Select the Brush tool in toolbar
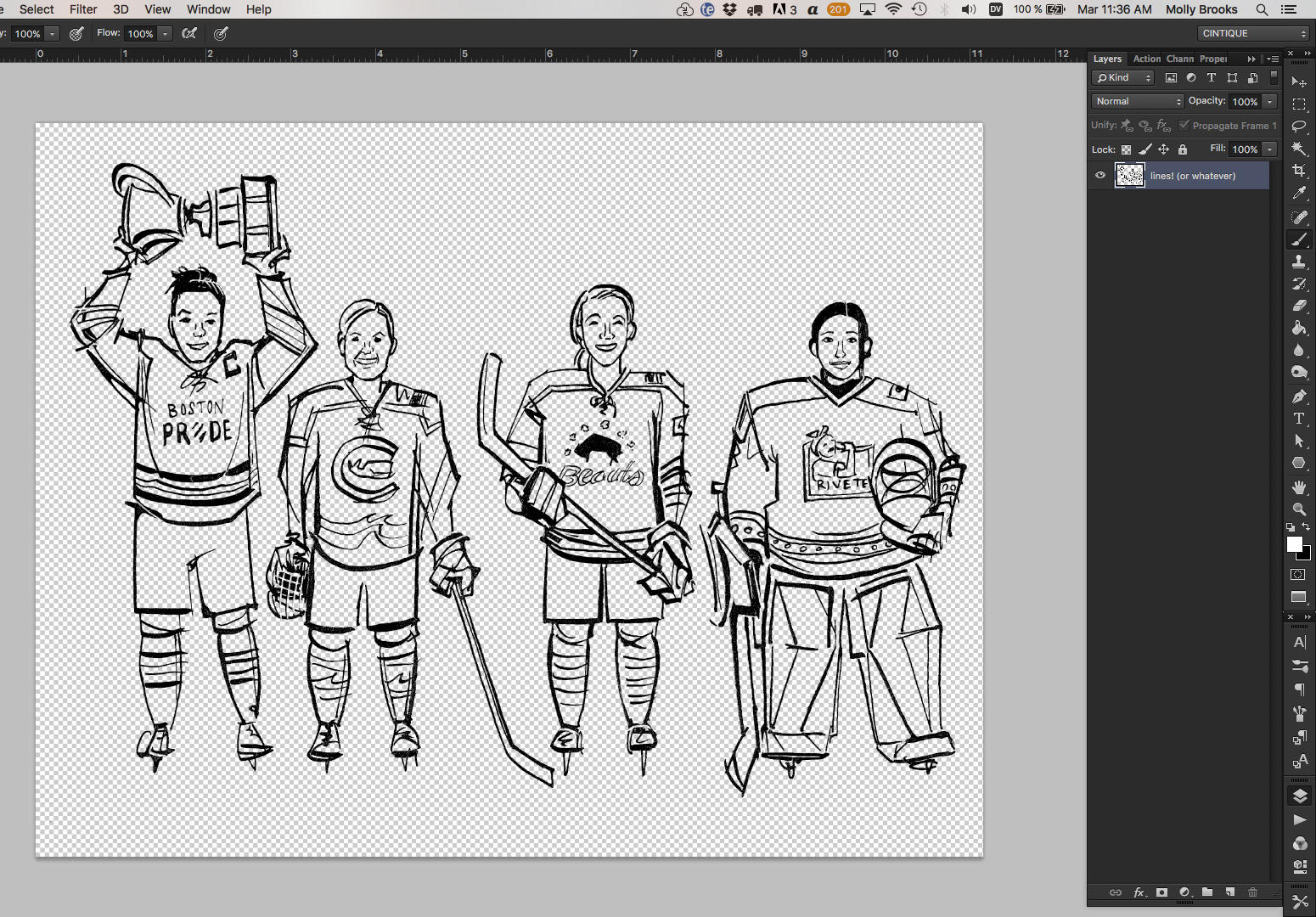 pyautogui.click(x=1299, y=239)
